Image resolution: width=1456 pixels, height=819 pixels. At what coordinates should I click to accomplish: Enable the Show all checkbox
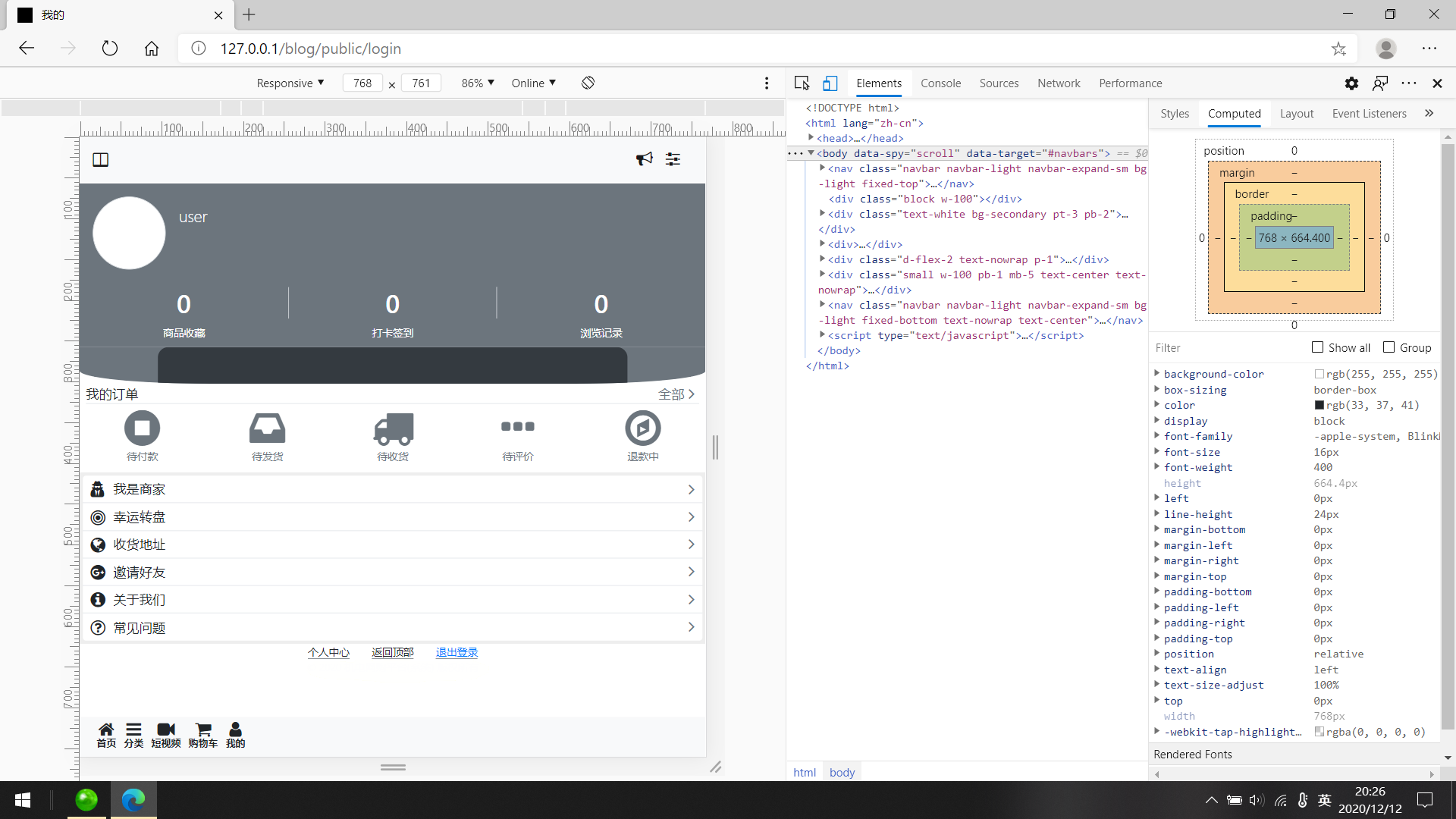1318,347
